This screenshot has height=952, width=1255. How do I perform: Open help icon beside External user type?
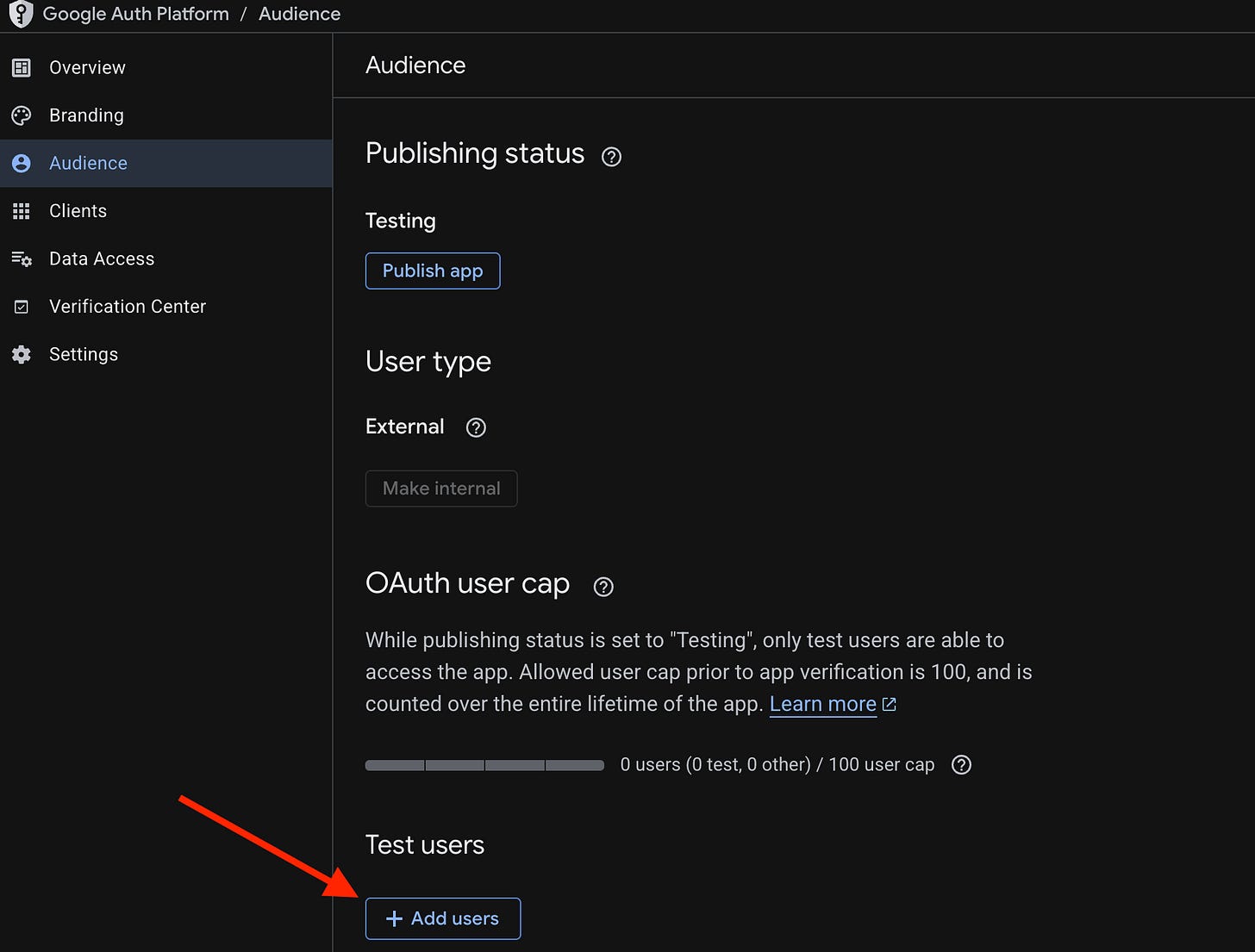[476, 427]
